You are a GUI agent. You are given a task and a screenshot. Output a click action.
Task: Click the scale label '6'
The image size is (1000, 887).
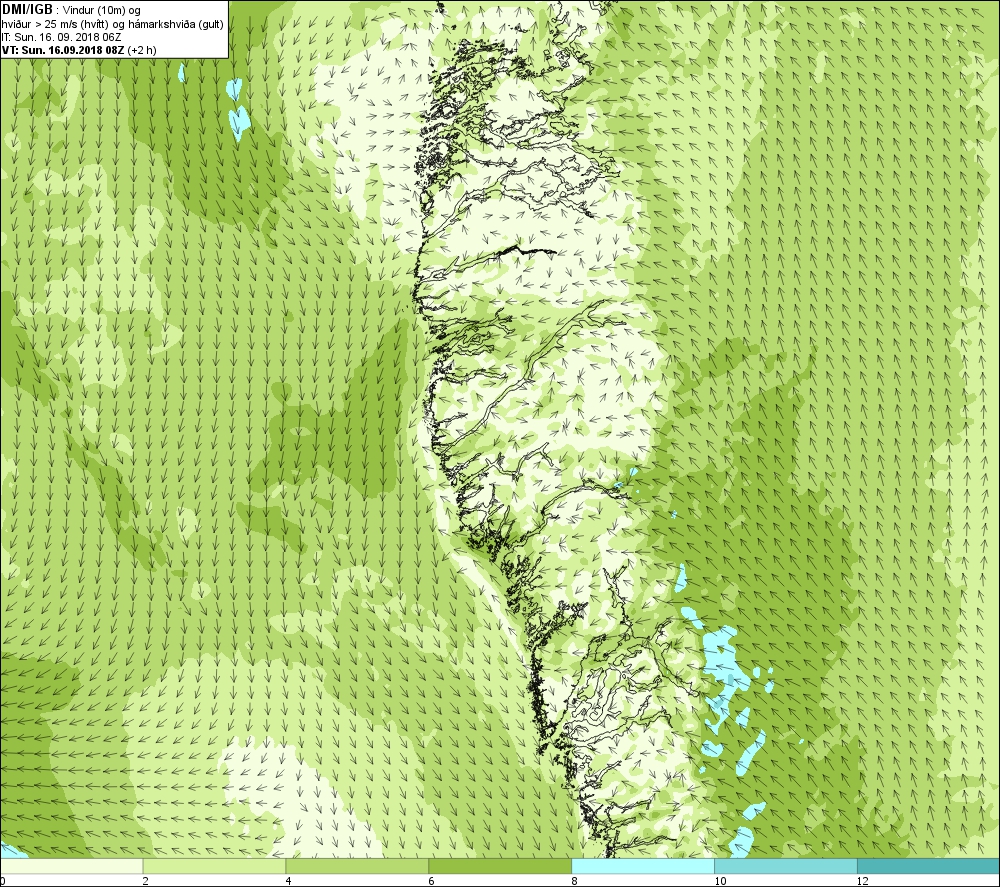pos(432,881)
